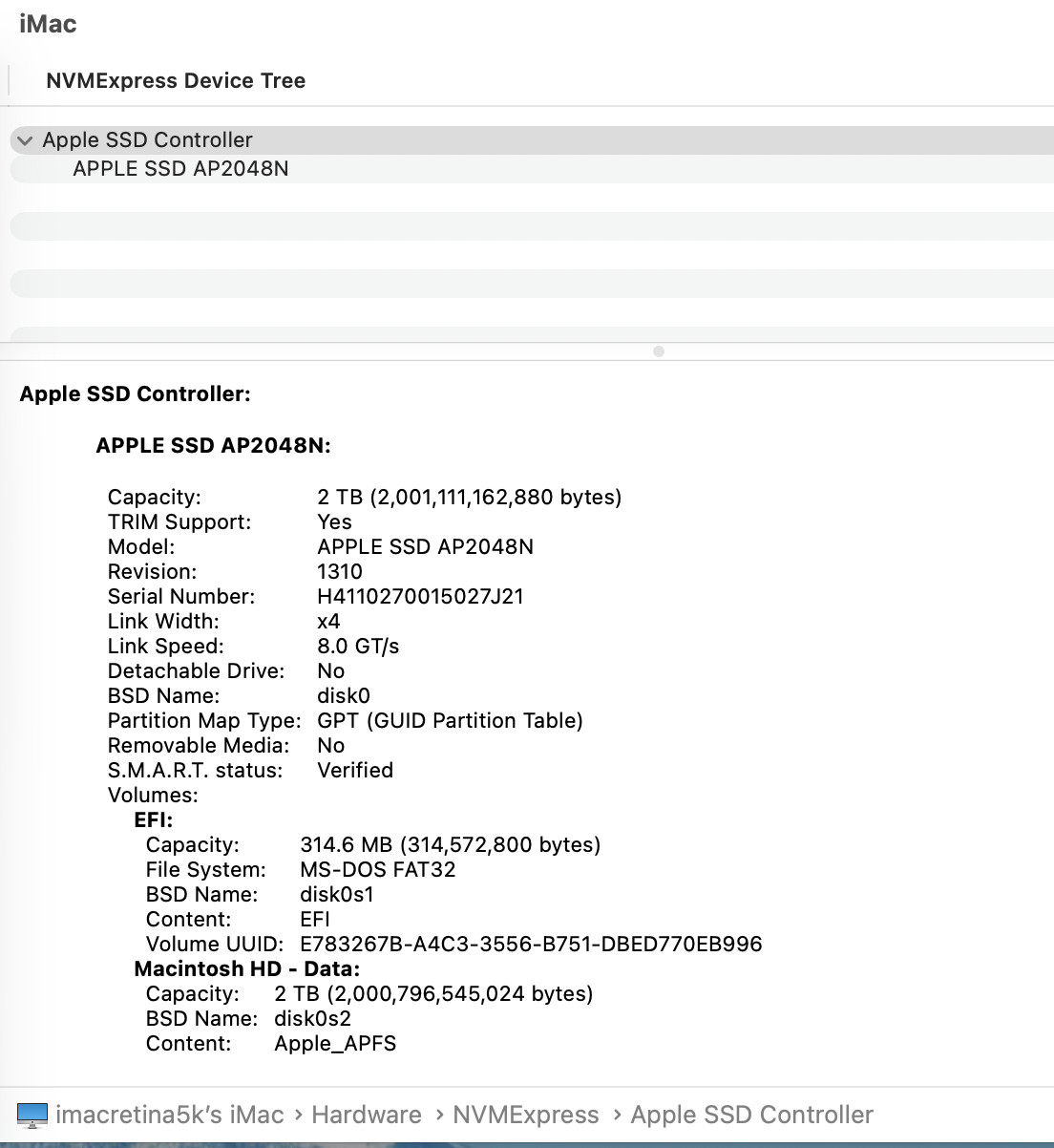Click the TRIM Support value Yes
The image size is (1054, 1148).
pyautogui.click(x=334, y=522)
